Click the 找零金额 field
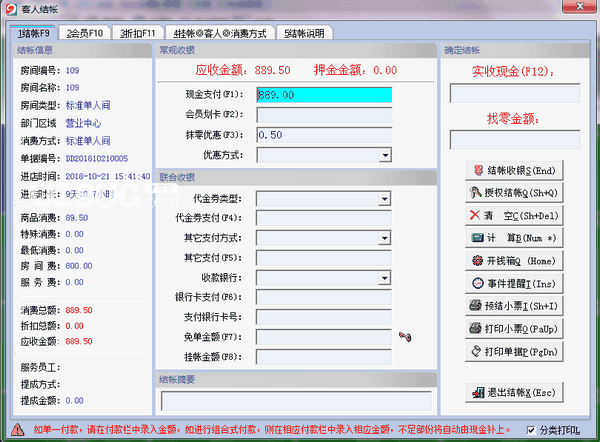The width and height of the screenshot is (600, 442). tap(515, 140)
